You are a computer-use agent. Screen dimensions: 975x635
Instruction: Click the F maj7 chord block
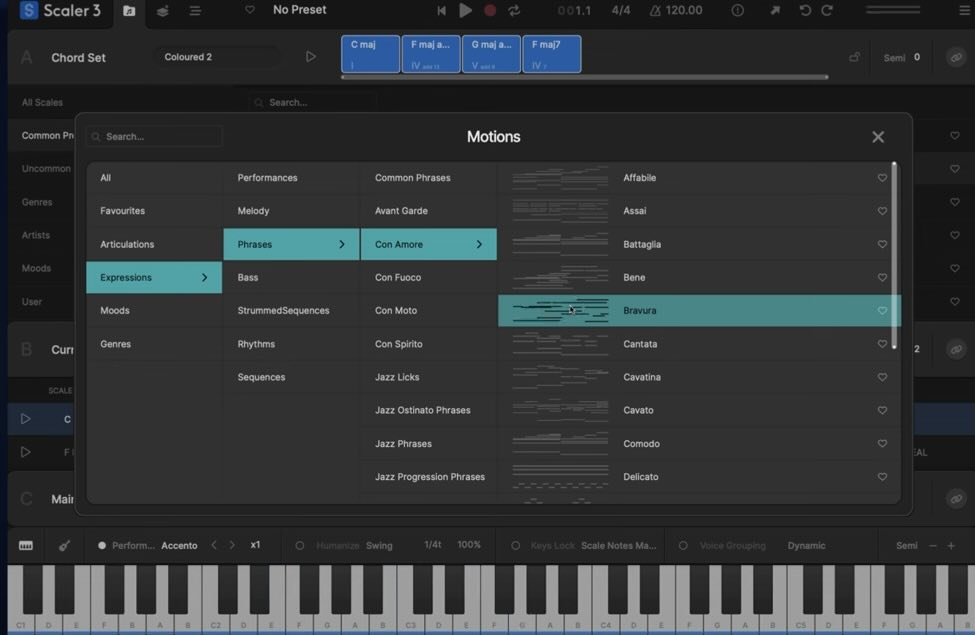tap(551, 54)
